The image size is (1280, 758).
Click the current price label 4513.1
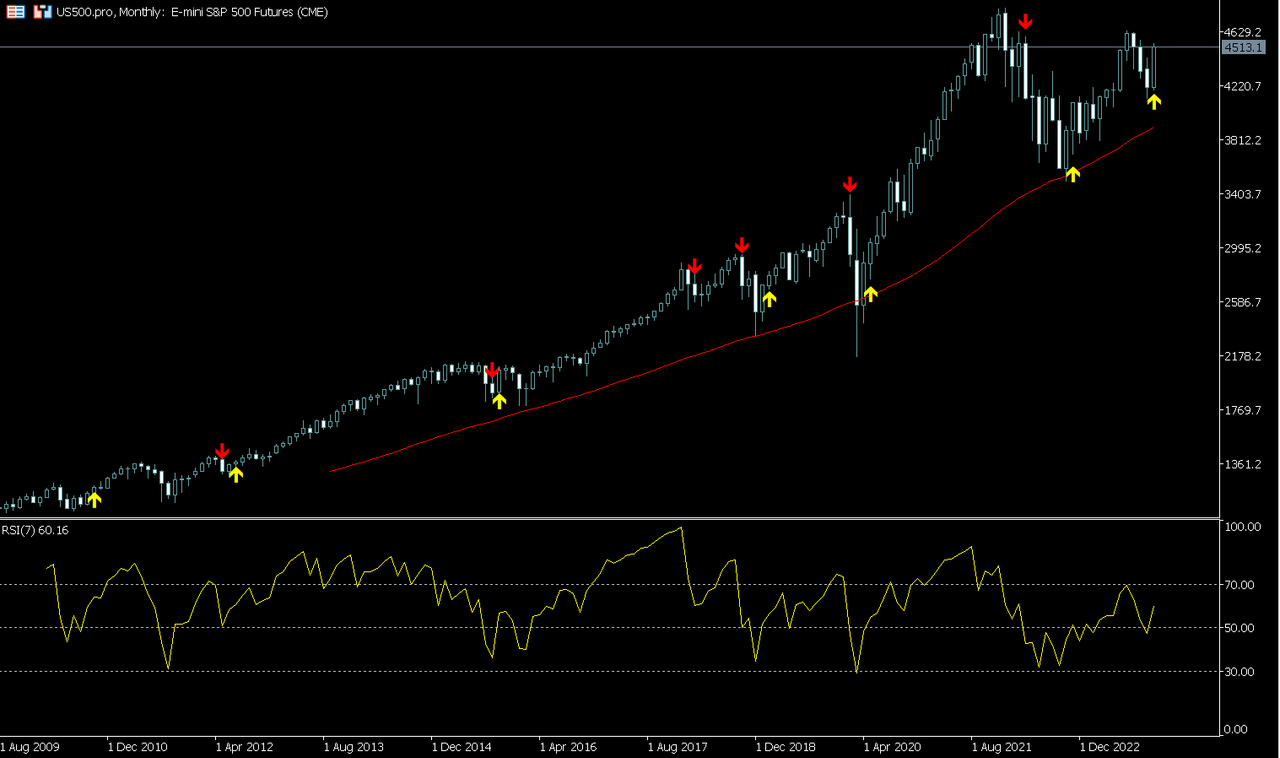coord(1244,47)
